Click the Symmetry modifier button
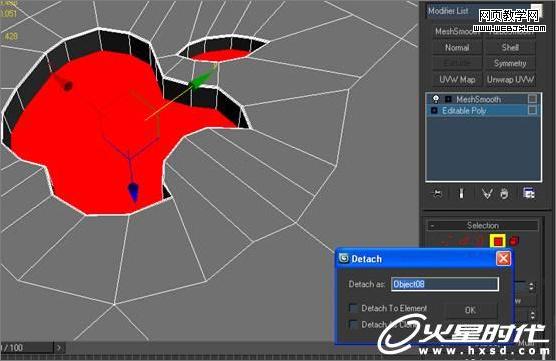The image size is (556, 361). coord(510,63)
